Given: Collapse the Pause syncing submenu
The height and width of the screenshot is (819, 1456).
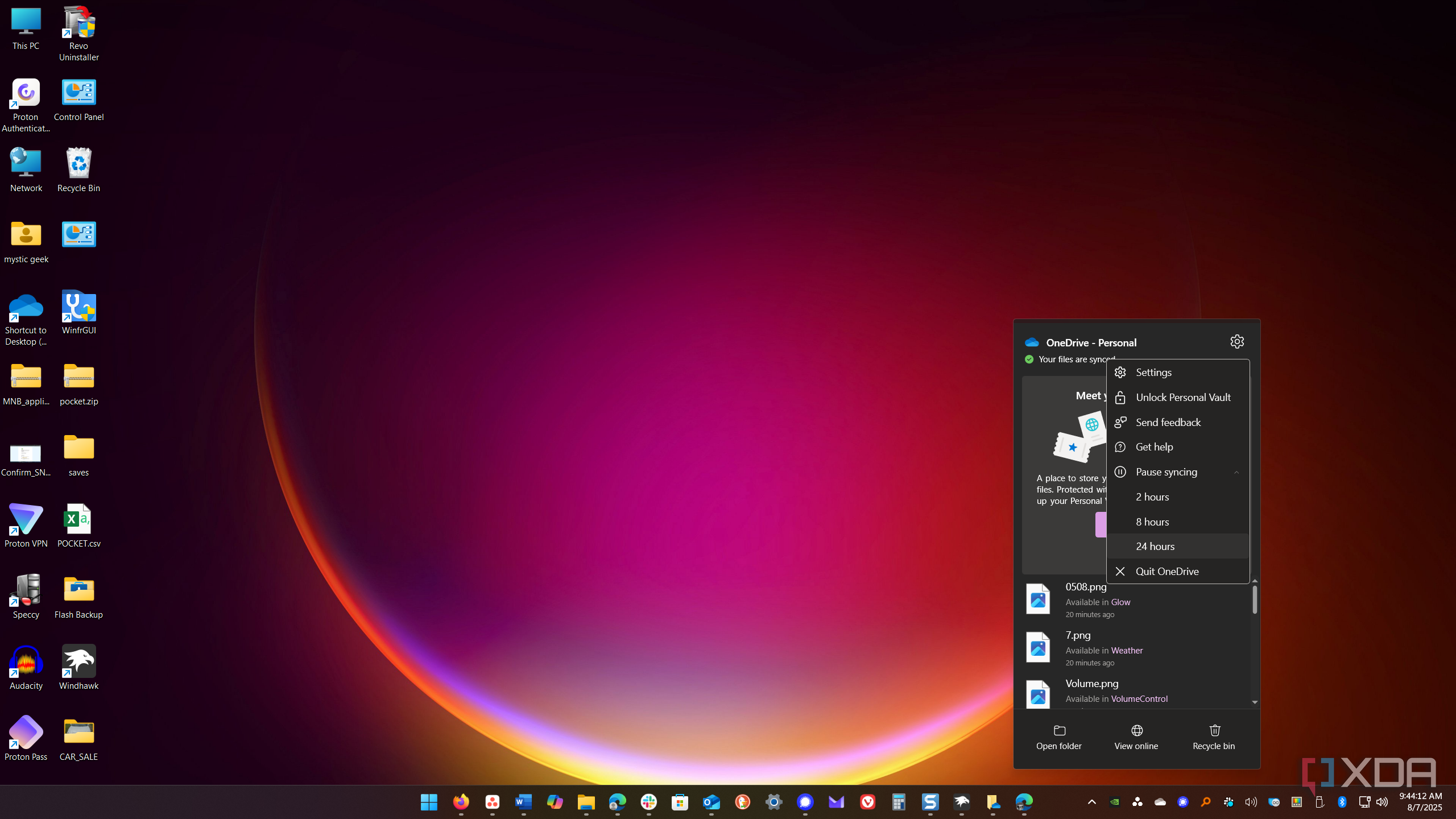Looking at the screenshot, I should click(x=1178, y=472).
